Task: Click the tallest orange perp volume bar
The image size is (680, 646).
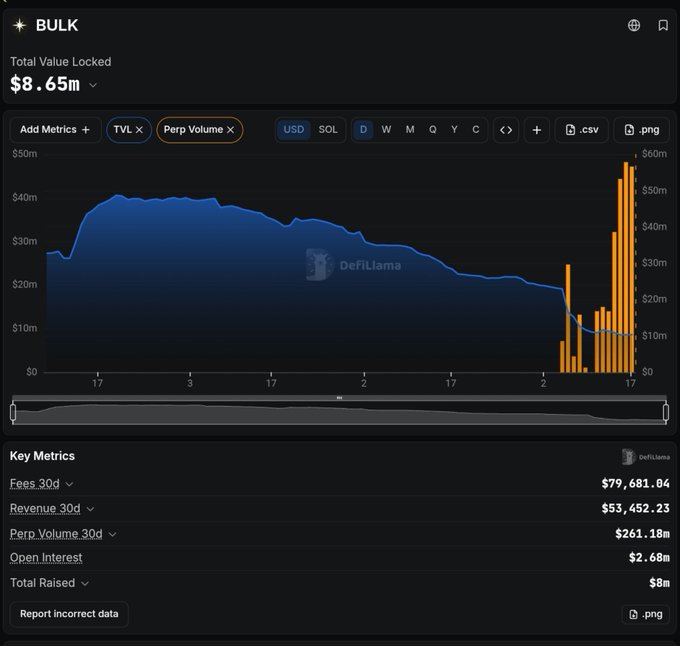Action: [626, 267]
